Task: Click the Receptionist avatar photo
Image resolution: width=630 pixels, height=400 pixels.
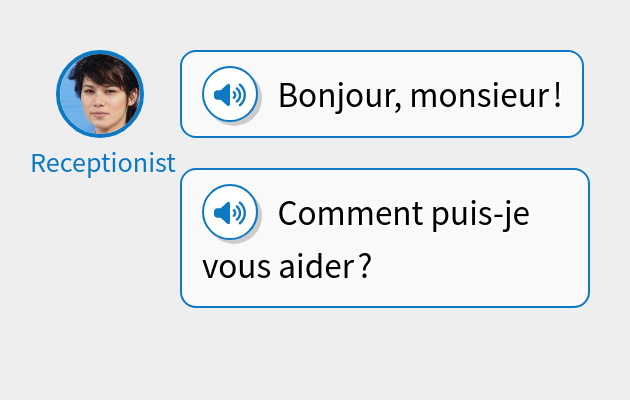Action: 100,93
